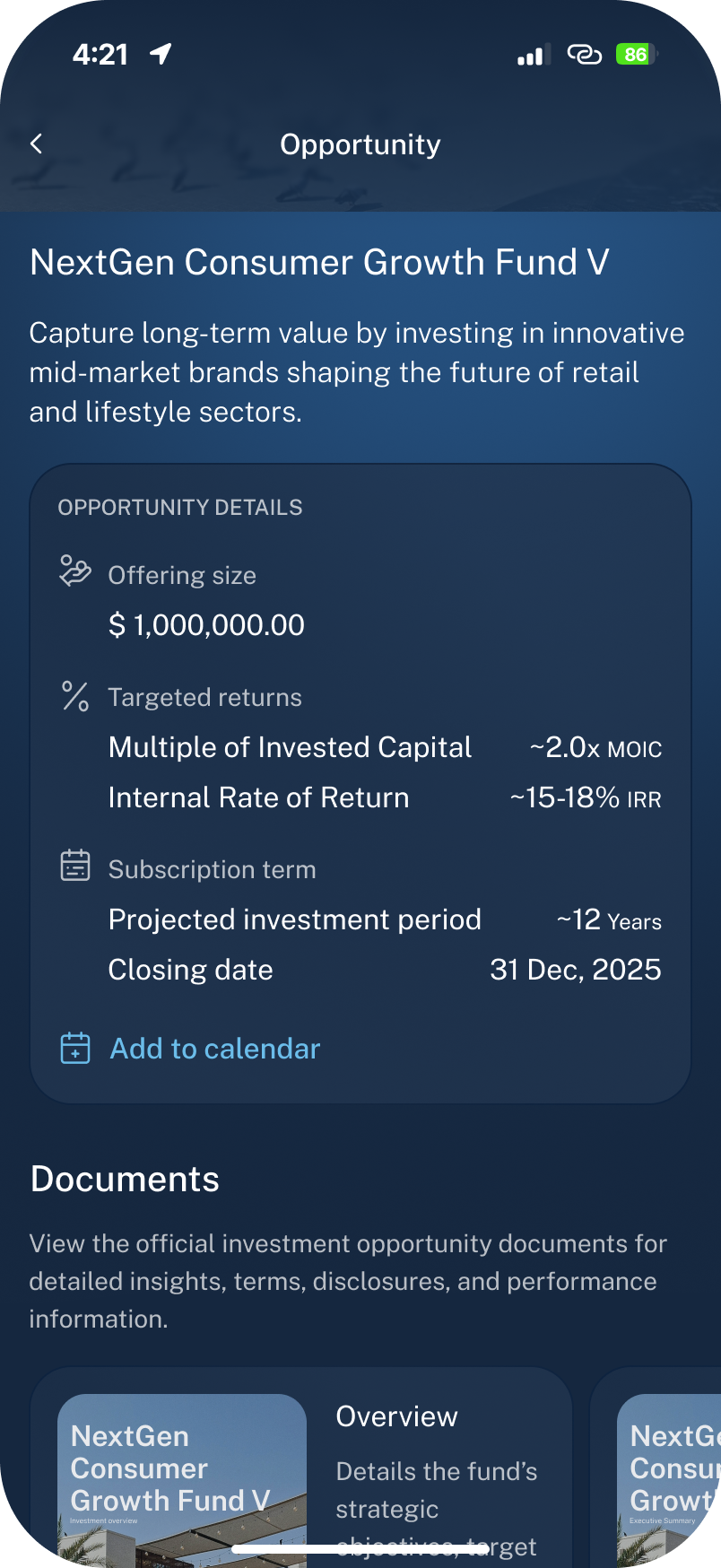This screenshot has width=721, height=1568.
Task: Click the Add to calendar plus icon
Action: point(75,1048)
